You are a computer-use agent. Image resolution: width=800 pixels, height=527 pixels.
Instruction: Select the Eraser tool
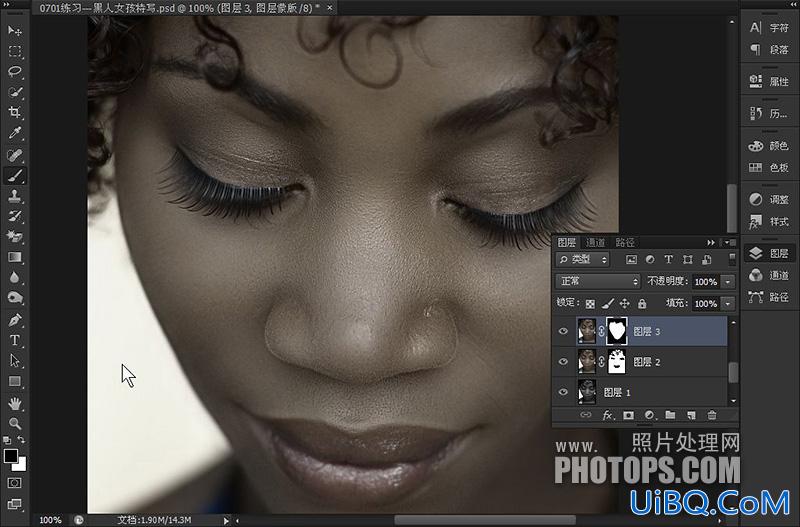pyautogui.click(x=15, y=236)
